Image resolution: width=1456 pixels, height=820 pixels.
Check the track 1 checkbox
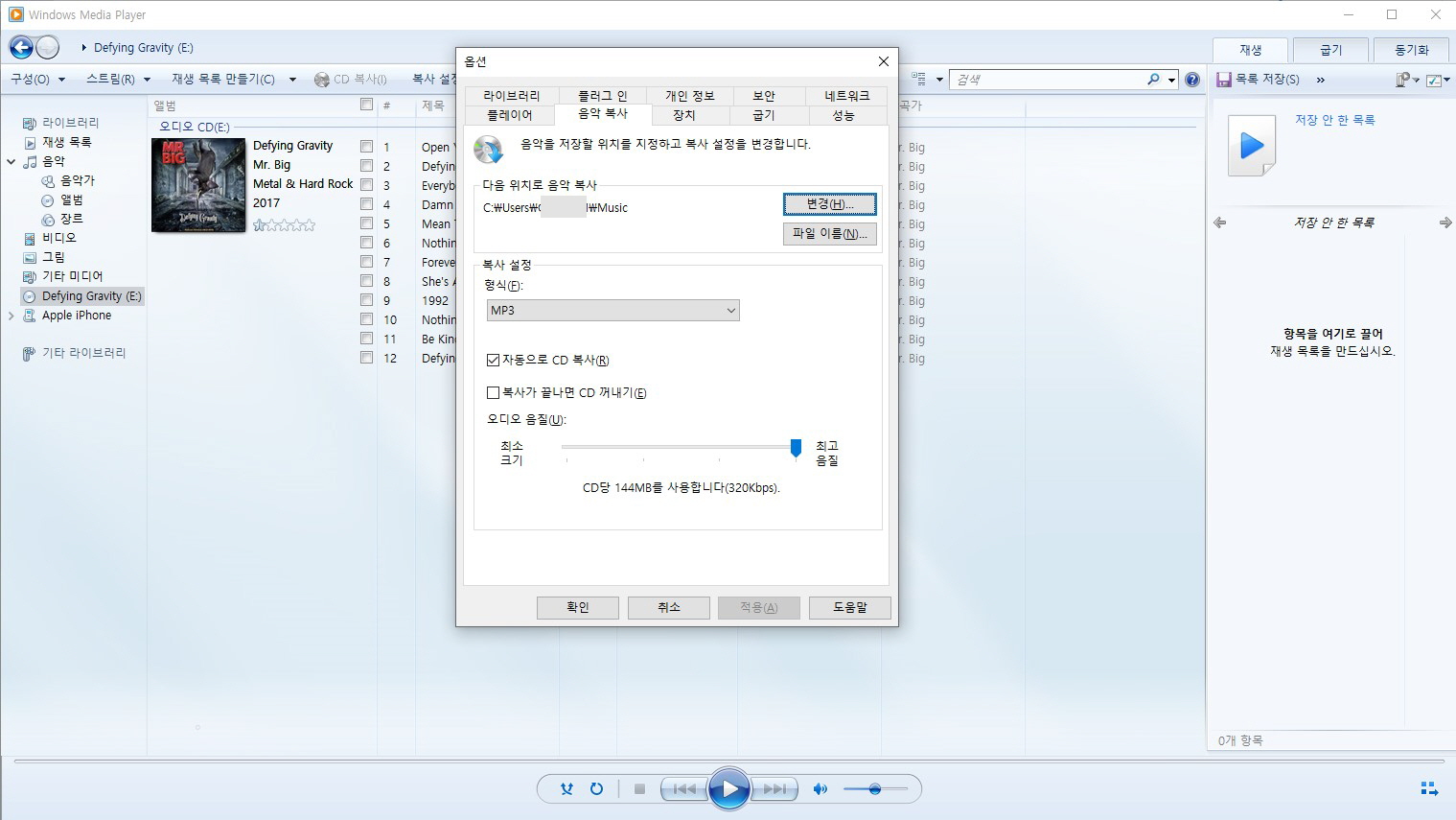pos(366,147)
